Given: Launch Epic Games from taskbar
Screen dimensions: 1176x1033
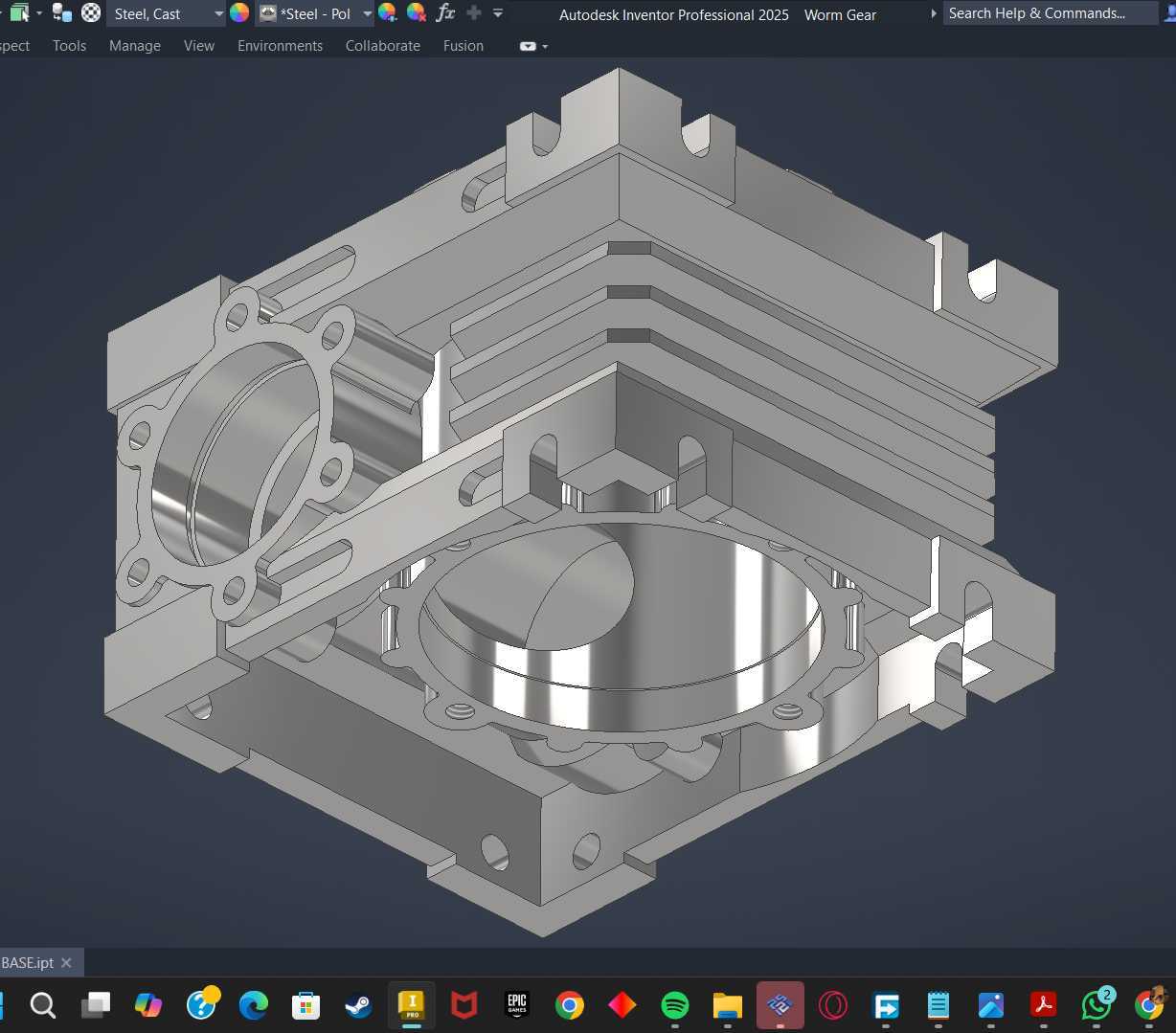Looking at the screenshot, I should click(517, 1005).
